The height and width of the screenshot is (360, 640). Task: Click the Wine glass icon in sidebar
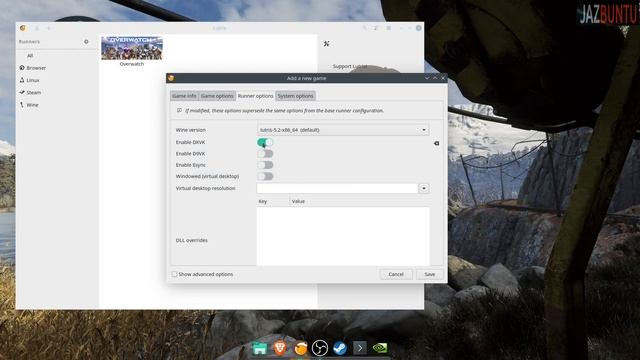22,105
